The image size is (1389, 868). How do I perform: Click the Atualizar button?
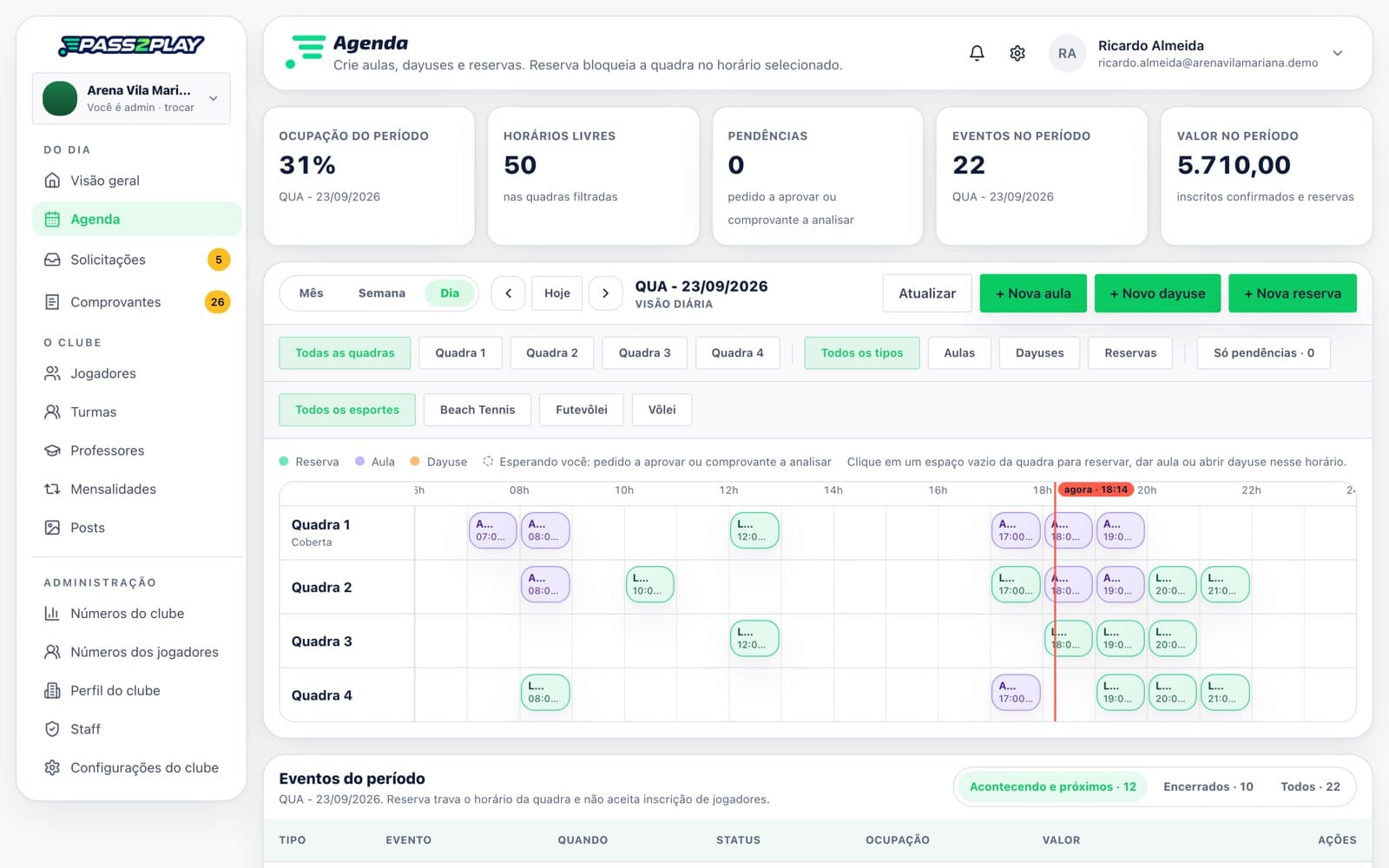coord(927,293)
